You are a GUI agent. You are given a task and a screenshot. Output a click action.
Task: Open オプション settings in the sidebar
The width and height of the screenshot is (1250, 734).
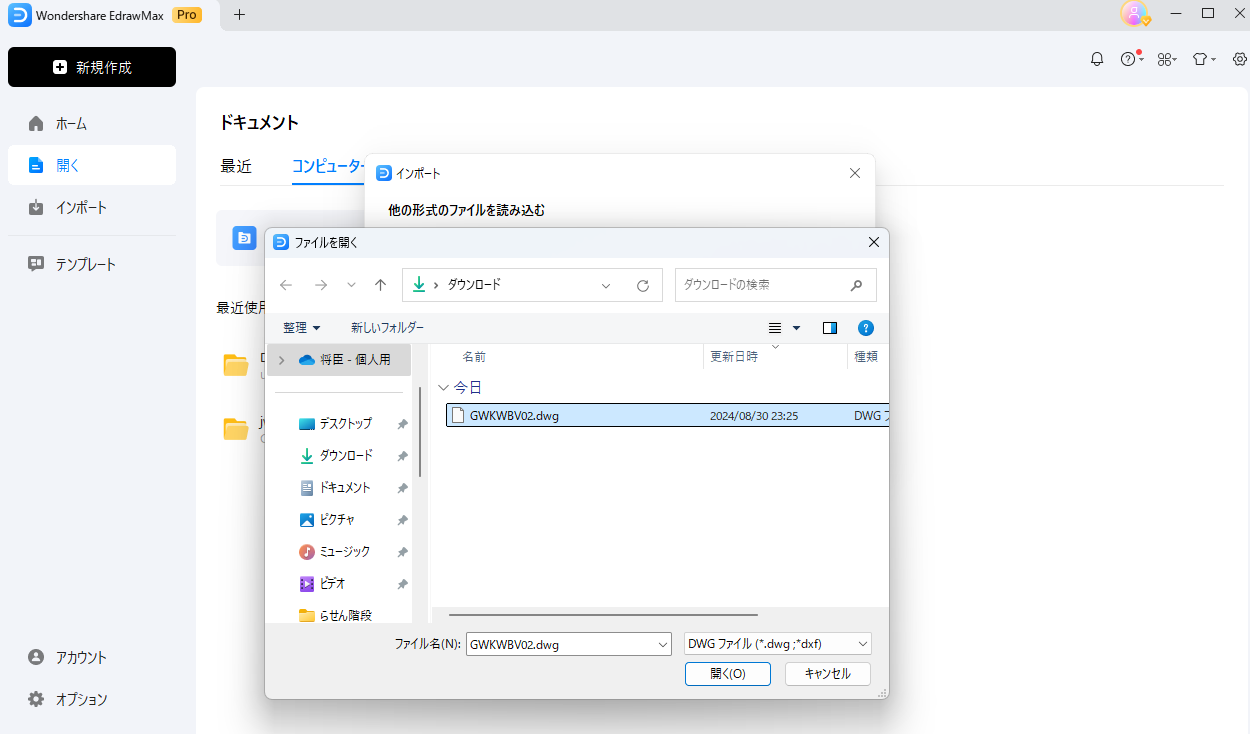[x=92, y=699]
